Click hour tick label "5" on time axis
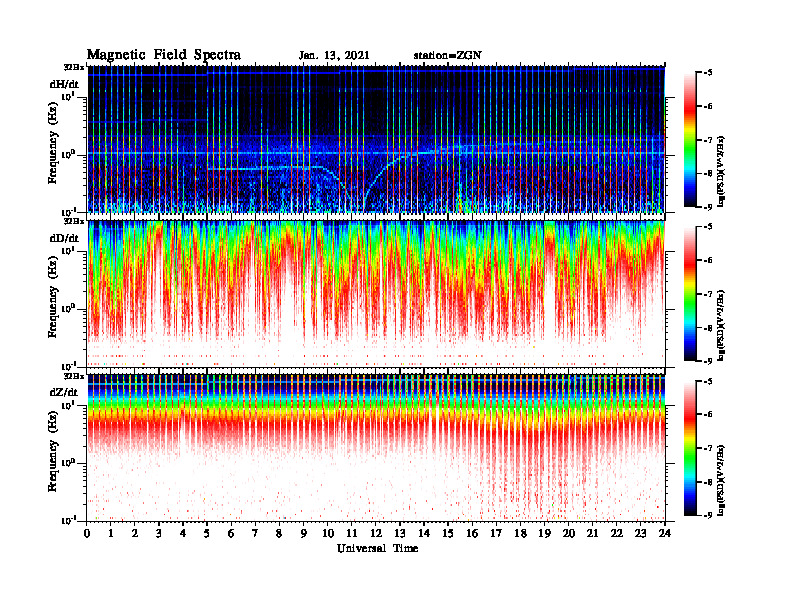Screen dimensions: 792x612 [207, 533]
